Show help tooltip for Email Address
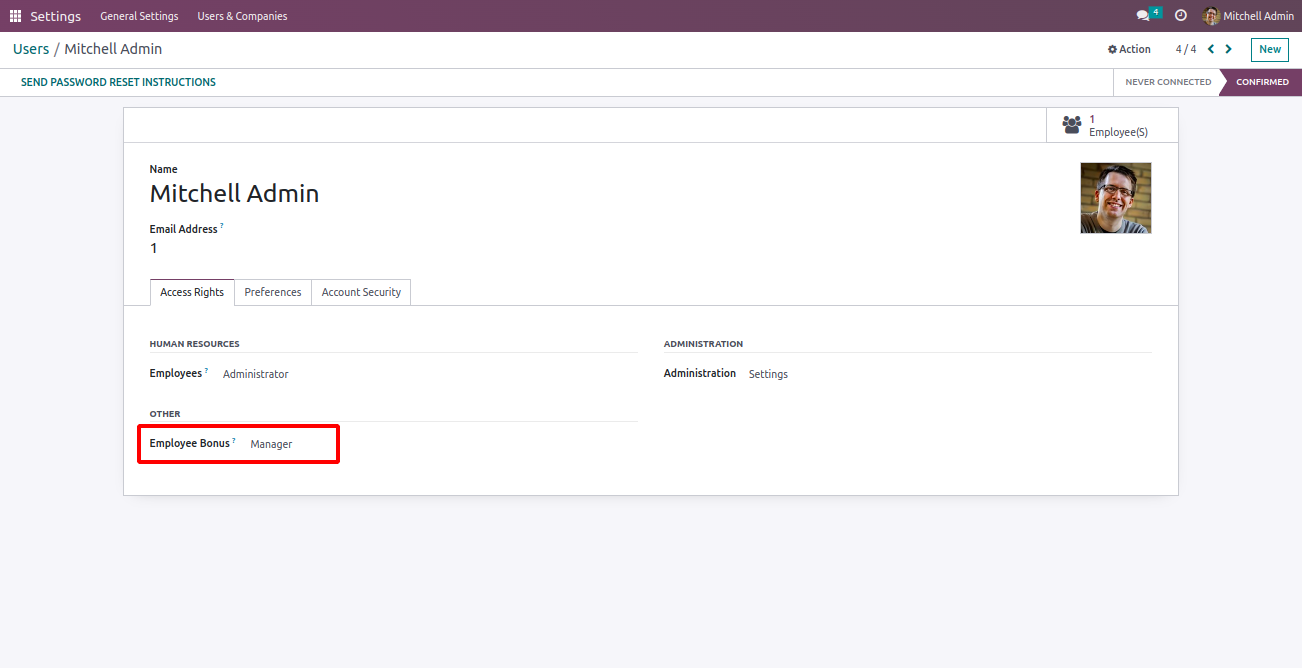Viewport: 1302px width, 668px height. click(x=222, y=226)
